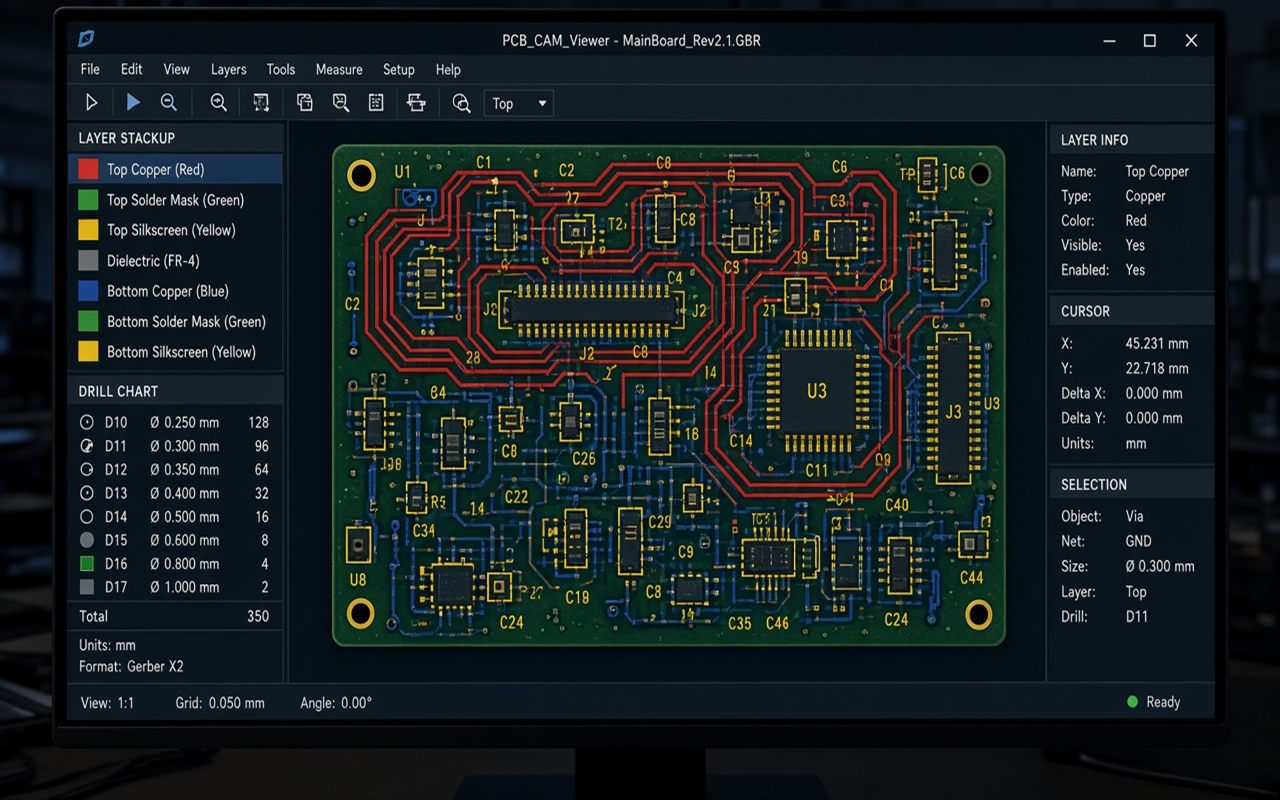The image size is (1280, 800).
Task: Select the "Top Solder Mask (Green)" layer name
Action: click(176, 200)
